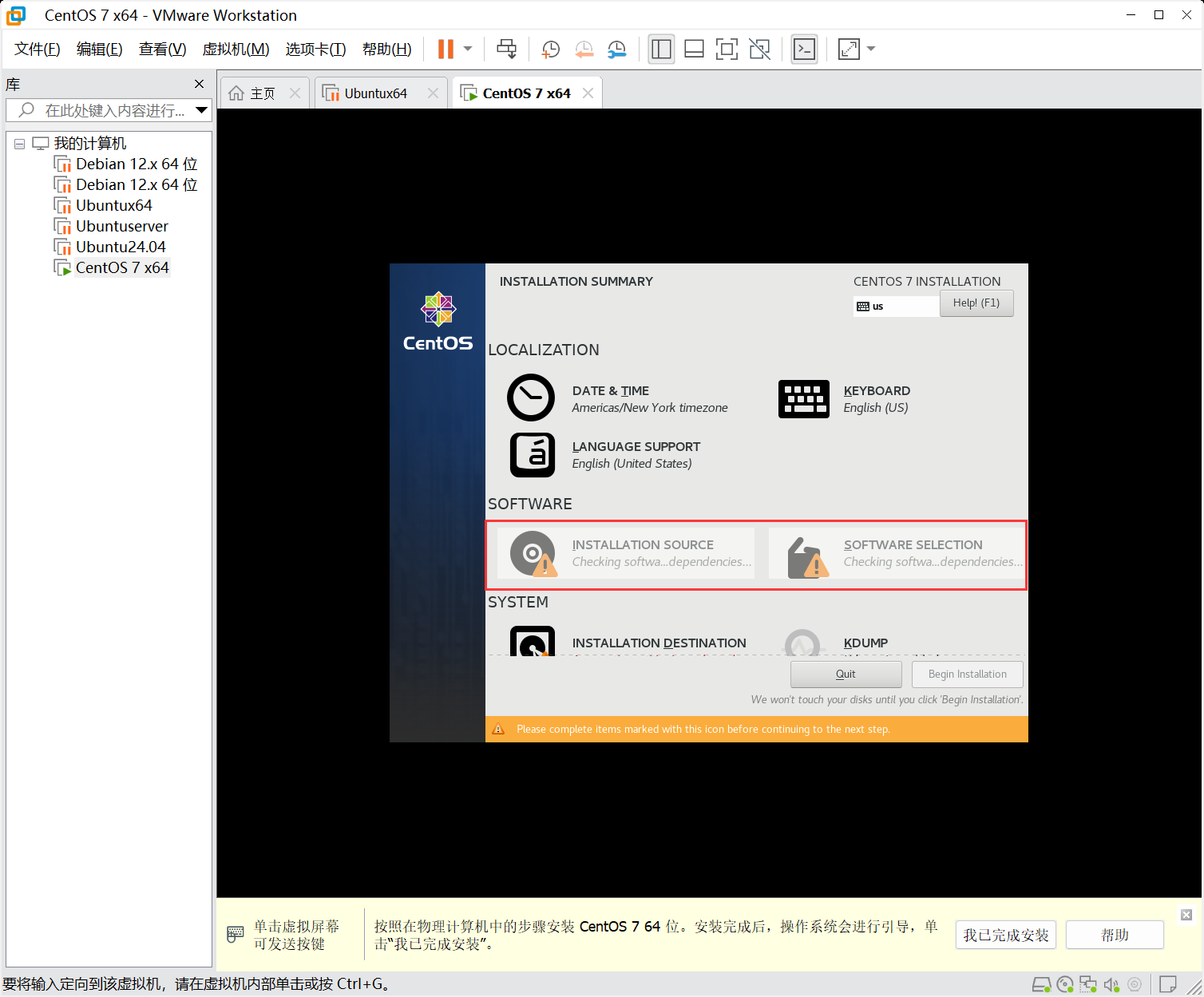Toggle the library sidebar view button
This screenshot has width=1204, height=997.
[x=661, y=49]
